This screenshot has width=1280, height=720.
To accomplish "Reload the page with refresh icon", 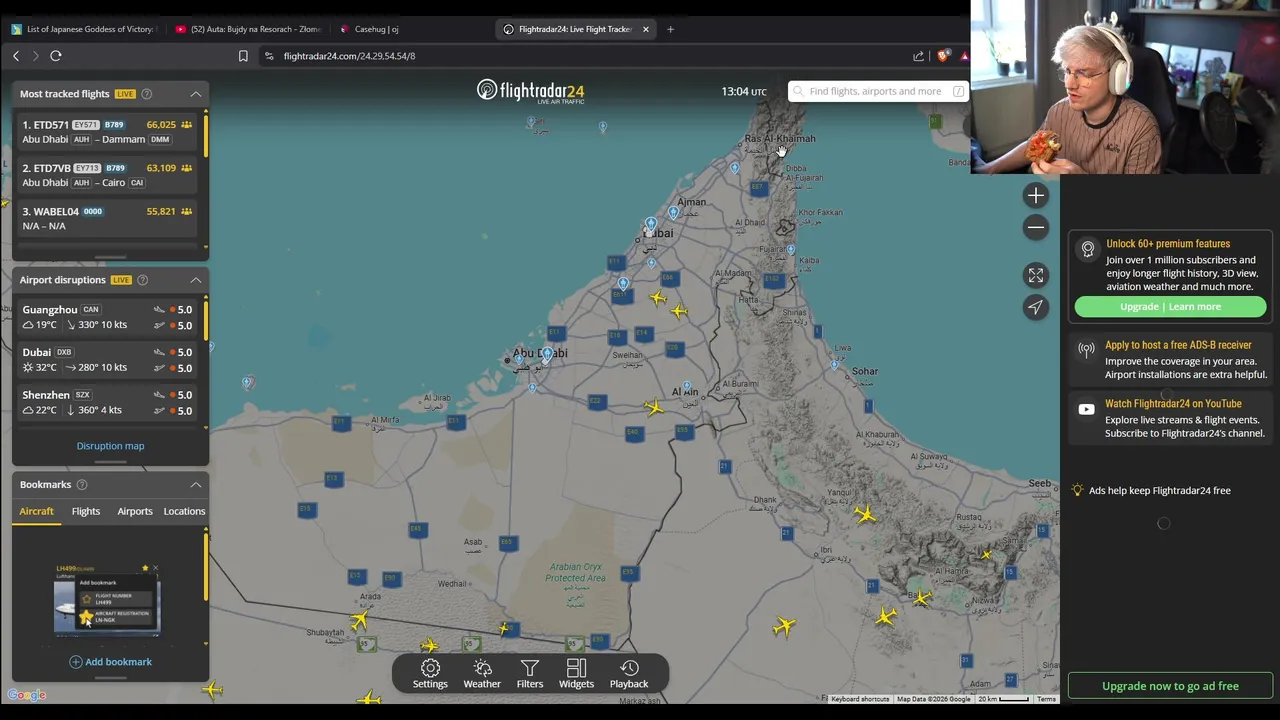I will (56, 56).
